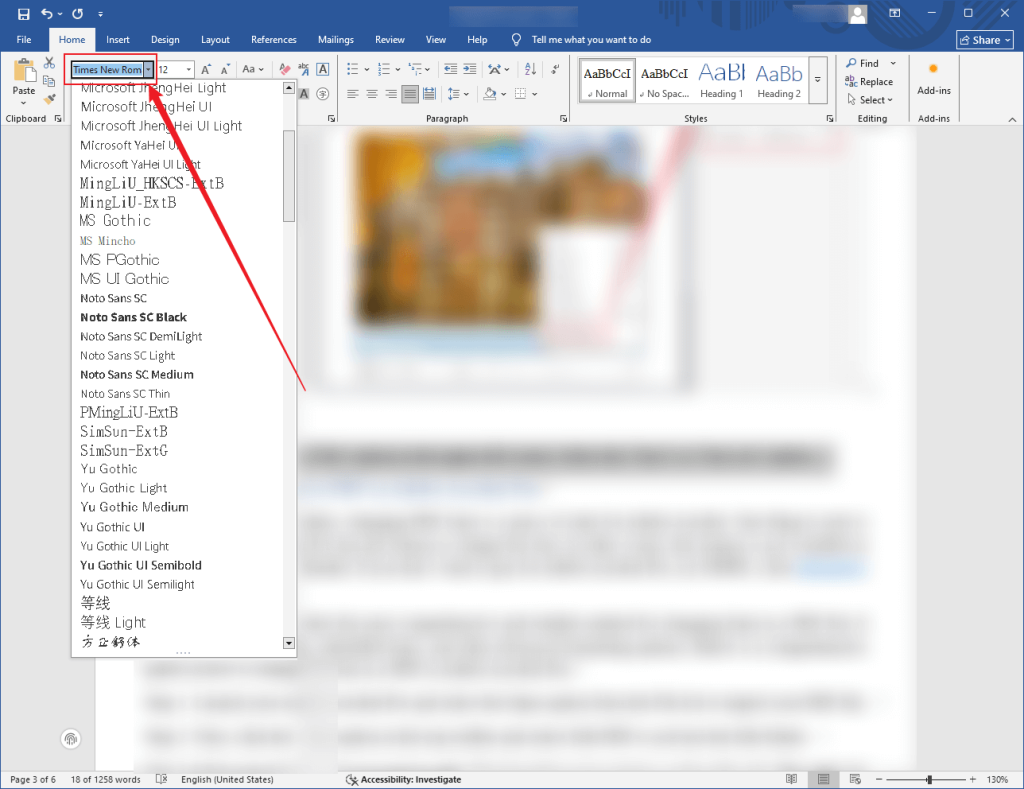Open the Sort tool in Paragraph group
The image size is (1024, 789).
528,69
